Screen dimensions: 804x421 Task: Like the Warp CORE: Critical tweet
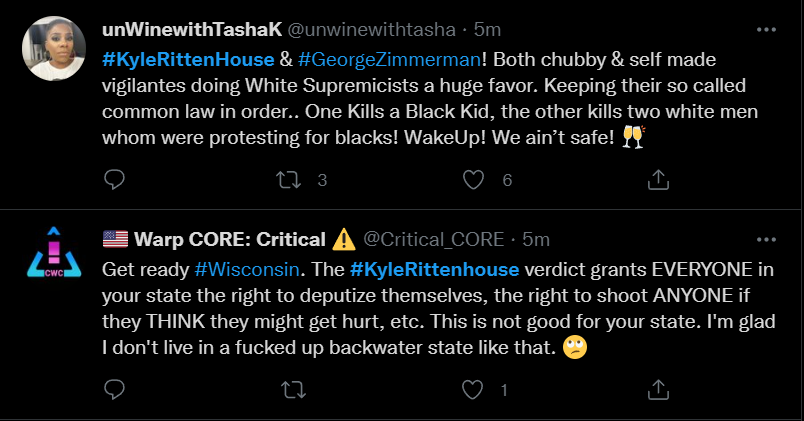point(475,389)
